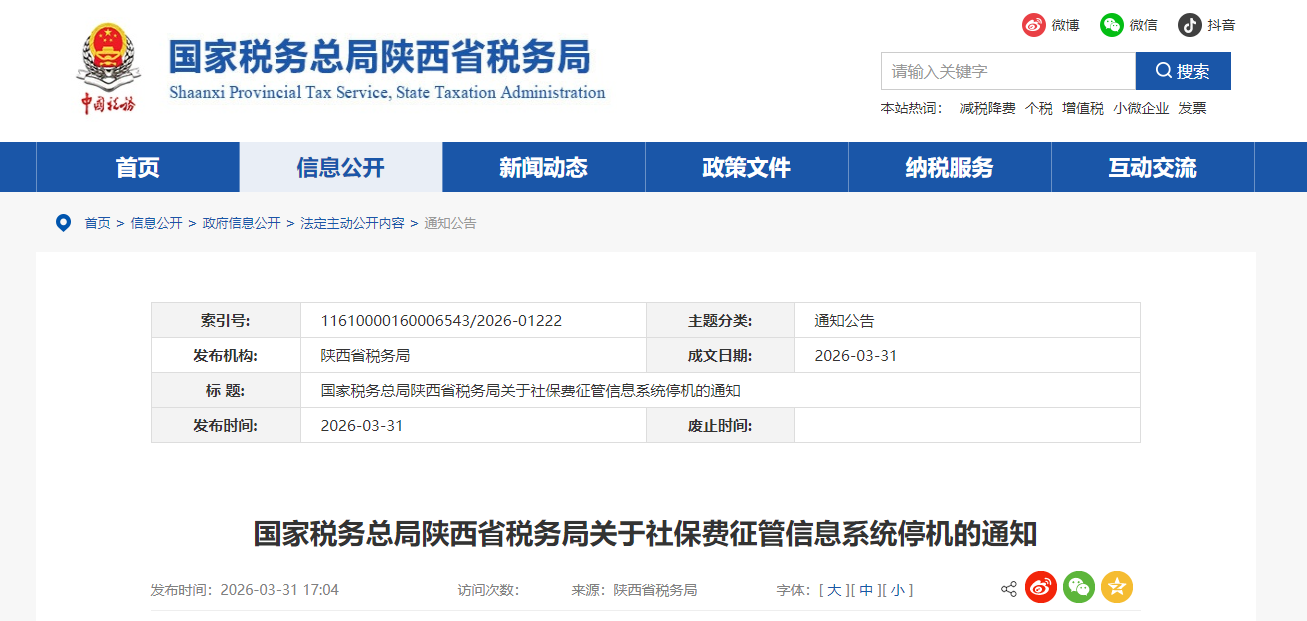The image size is (1307, 621).
Task: Click the national emblem tax bureau logo
Action: [x=109, y=63]
